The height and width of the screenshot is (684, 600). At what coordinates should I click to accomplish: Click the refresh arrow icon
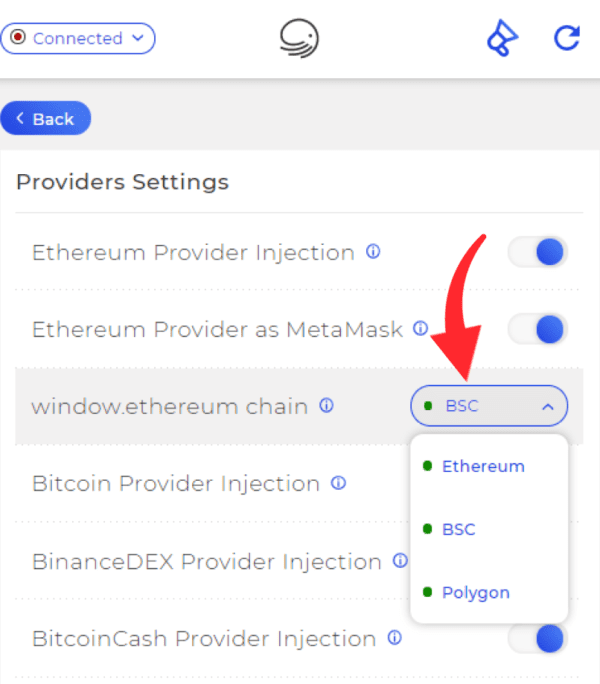567,38
